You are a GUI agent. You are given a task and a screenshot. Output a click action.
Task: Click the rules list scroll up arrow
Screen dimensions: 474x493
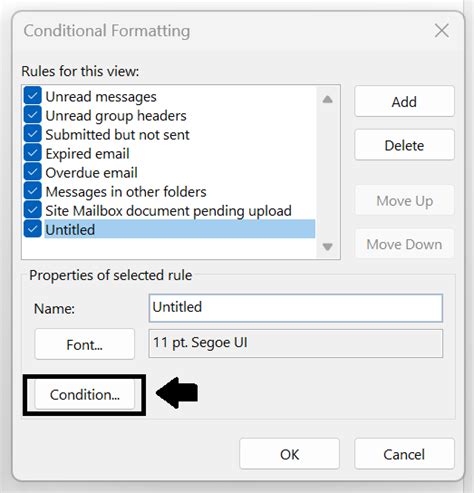(x=328, y=99)
